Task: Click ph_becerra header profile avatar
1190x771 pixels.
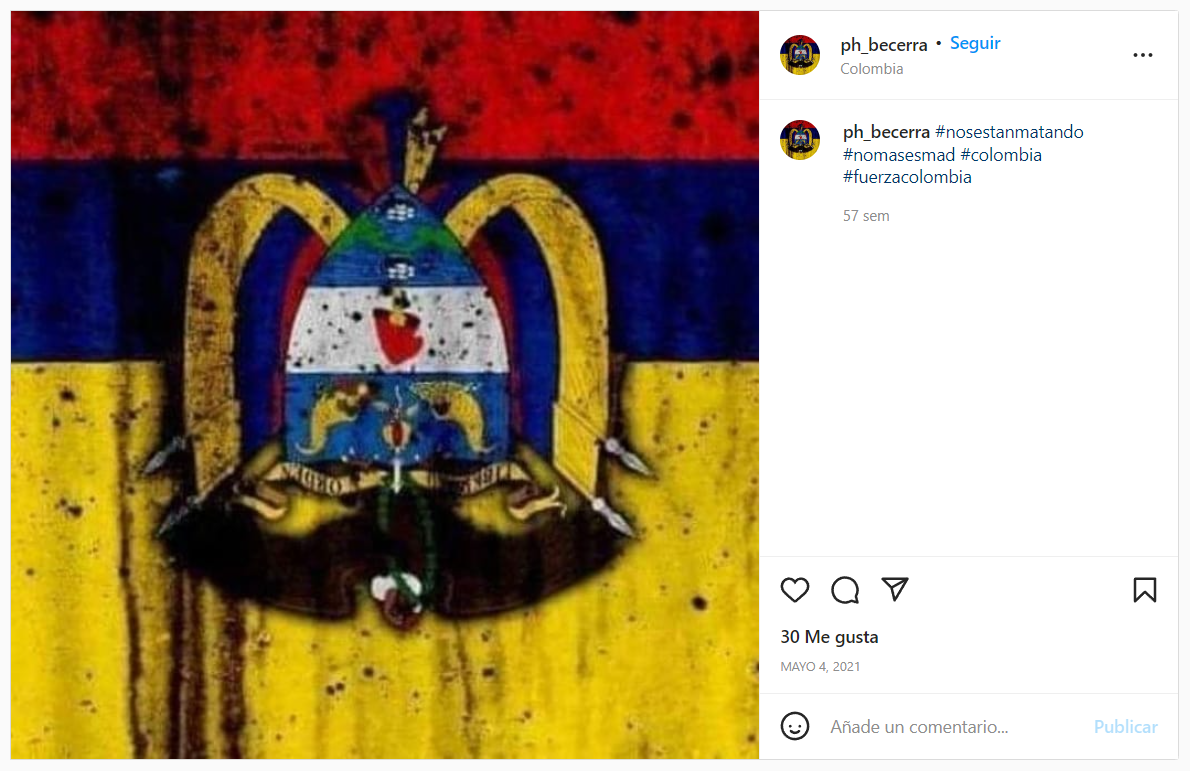Action: [800, 55]
